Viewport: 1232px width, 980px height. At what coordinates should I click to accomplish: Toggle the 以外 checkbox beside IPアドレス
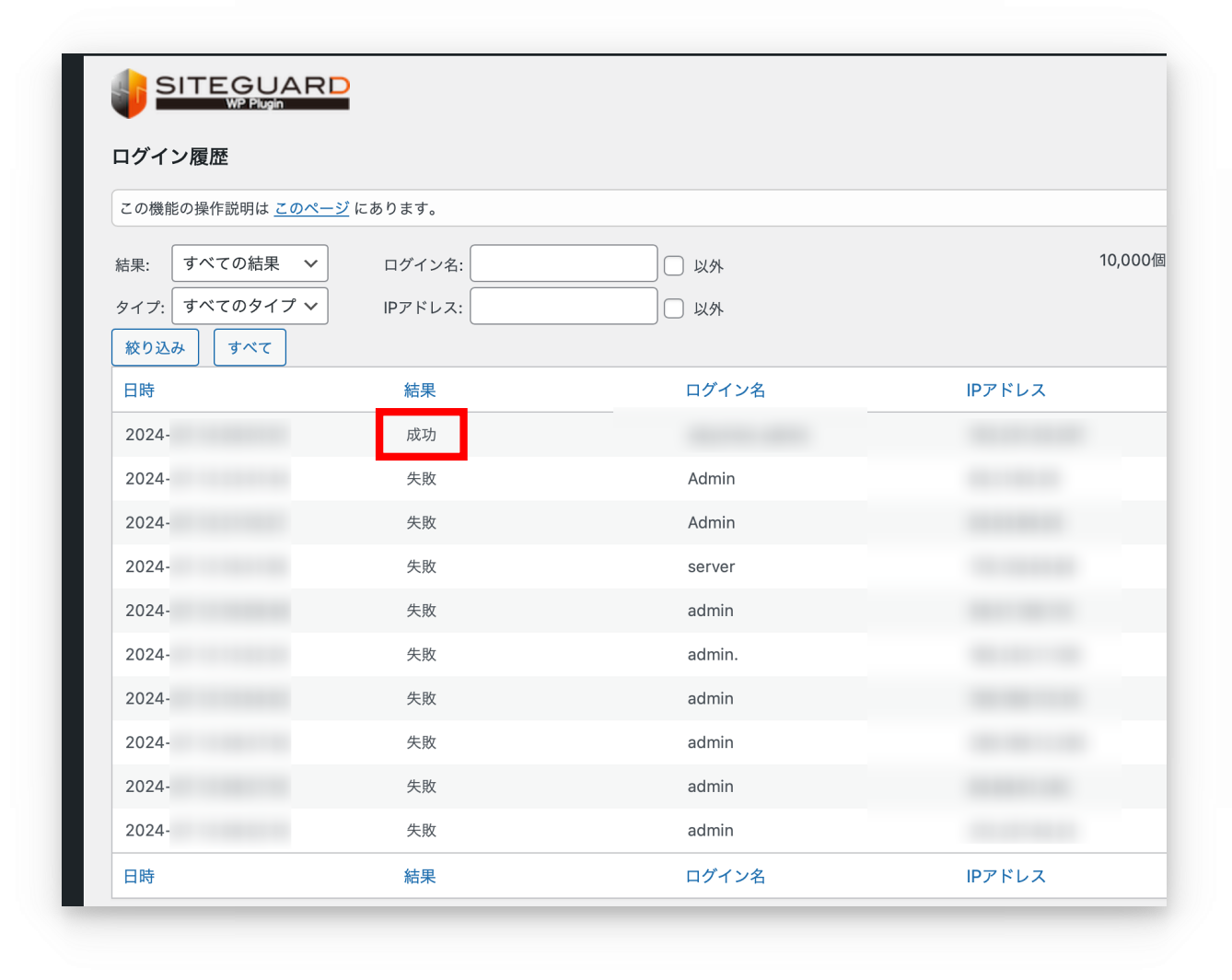(x=674, y=309)
